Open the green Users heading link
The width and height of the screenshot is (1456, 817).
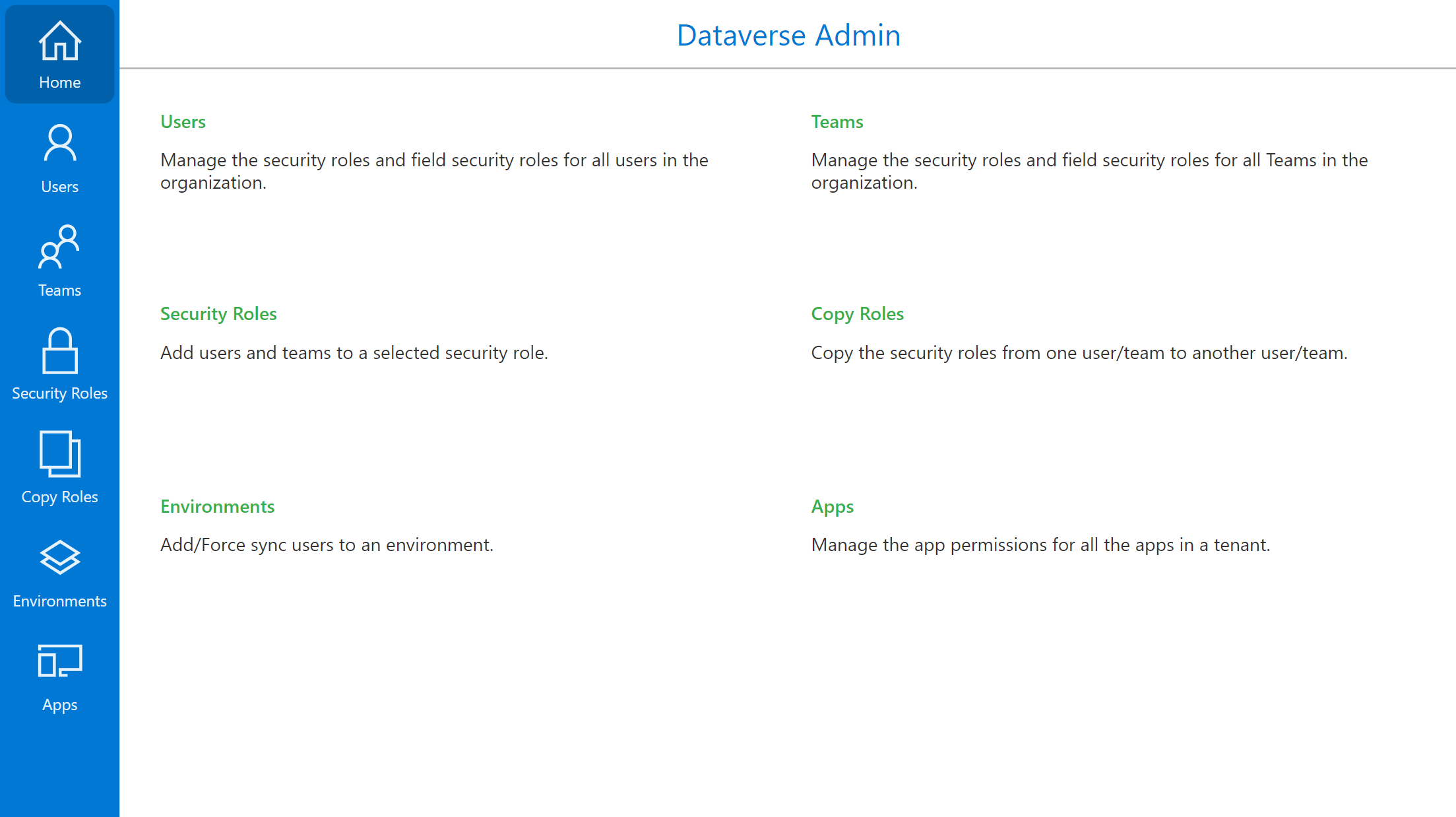point(183,122)
